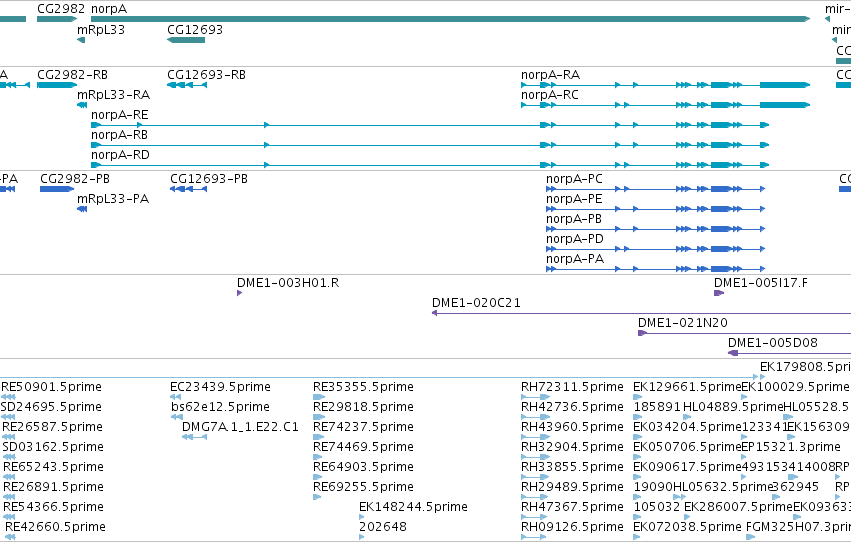This screenshot has width=851, height=542.
Task: Click the norpA-PE protein label
Action: [574, 199]
